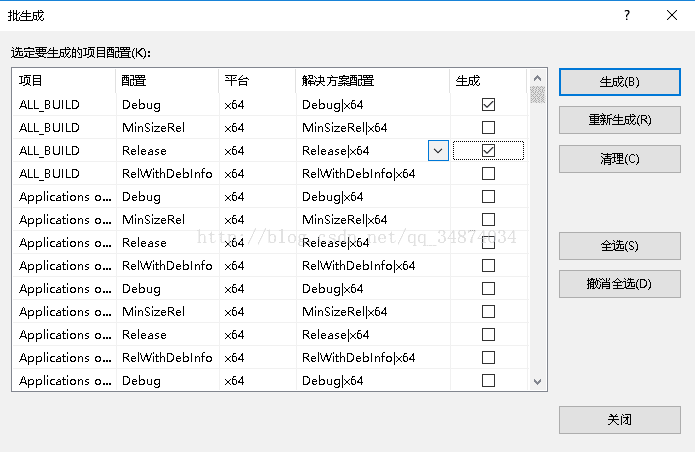
Task: Click the 重新生成(R) rebuild button
Action: (620, 120)
